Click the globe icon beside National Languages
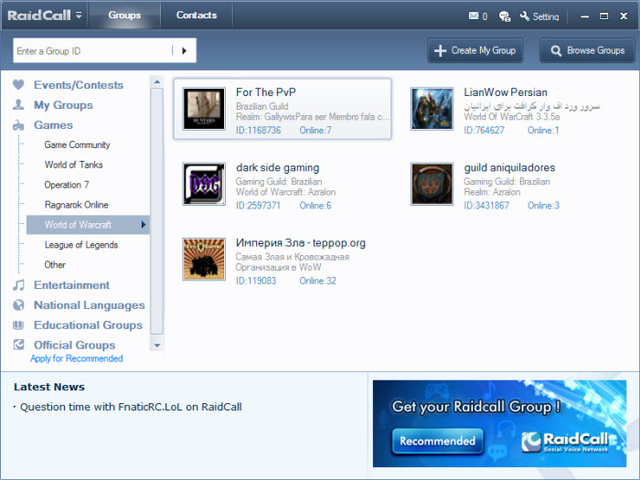The image size is (640, 480). tap(18, 305)
